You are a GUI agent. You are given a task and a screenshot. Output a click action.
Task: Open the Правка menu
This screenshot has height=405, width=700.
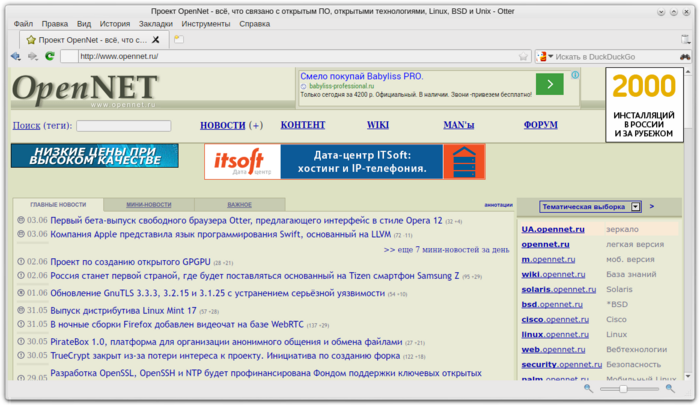54,24
